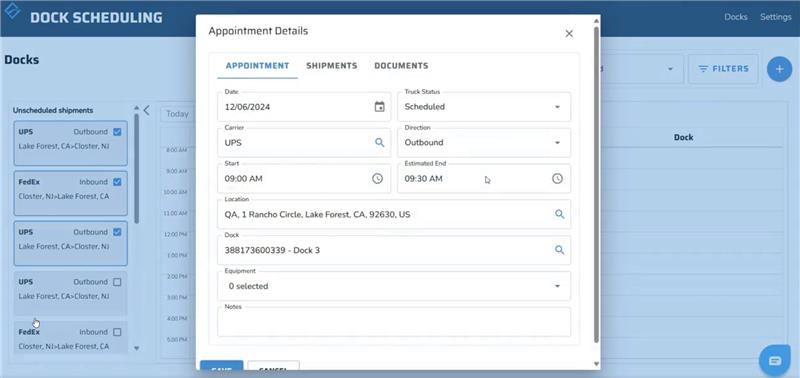
Task: Click the Location search magnifier icon
Action: (560, 214)
